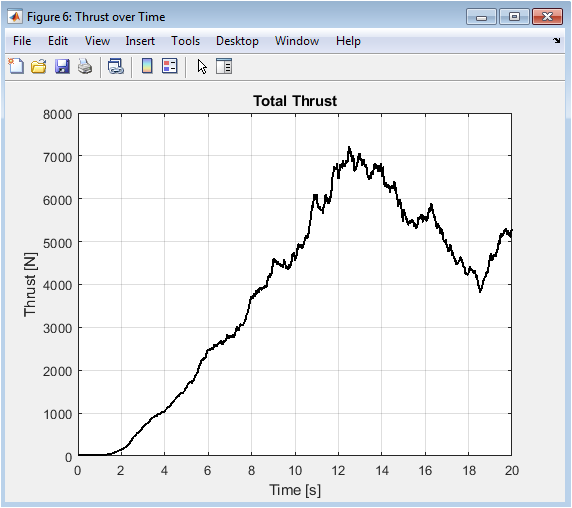
Task: Insert a colorbar via the toolbar icon
Action: tap(147, 66)
